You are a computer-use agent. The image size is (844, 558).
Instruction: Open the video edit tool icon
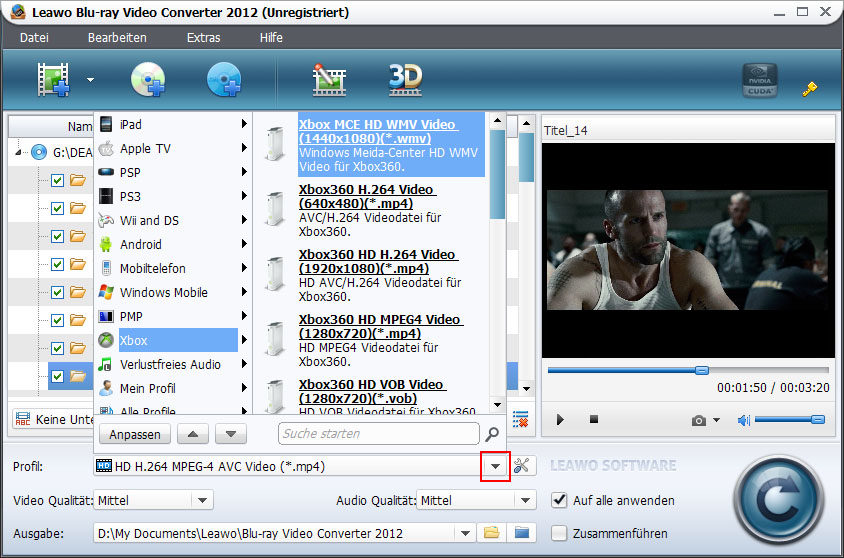click(x=329, y=80)
